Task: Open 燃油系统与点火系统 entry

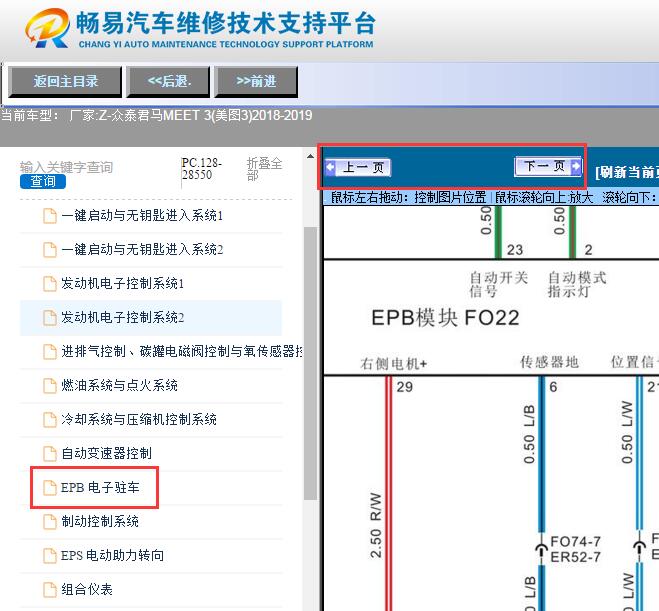Action: [119, 385]
